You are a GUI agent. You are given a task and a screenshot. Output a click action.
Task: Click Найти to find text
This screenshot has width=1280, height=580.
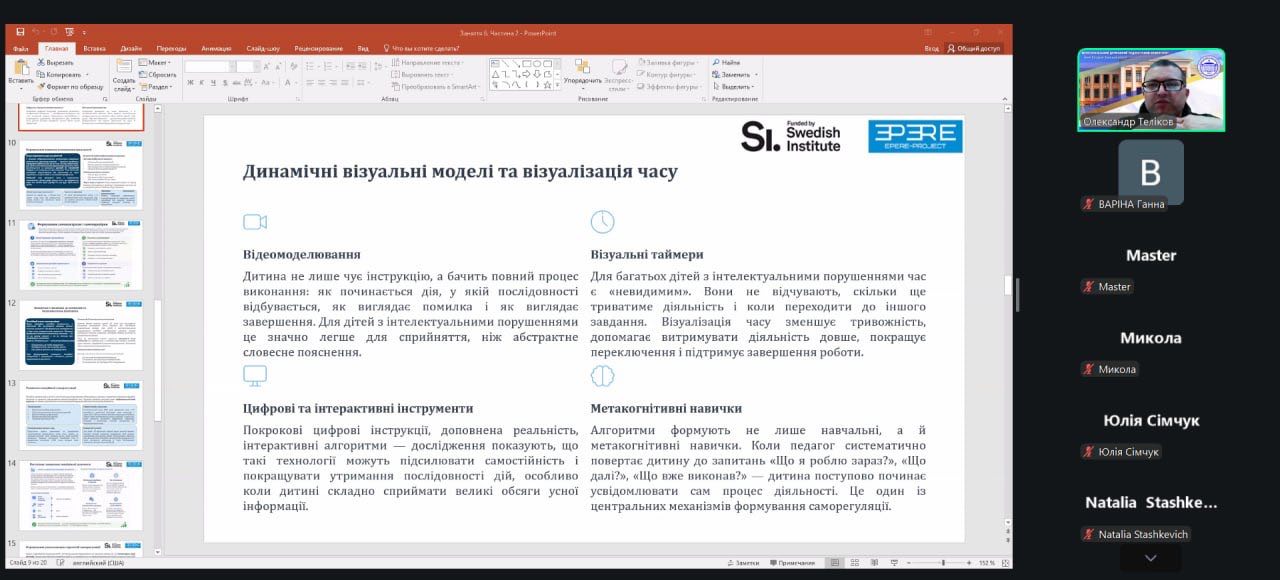[x=726, y=62]
